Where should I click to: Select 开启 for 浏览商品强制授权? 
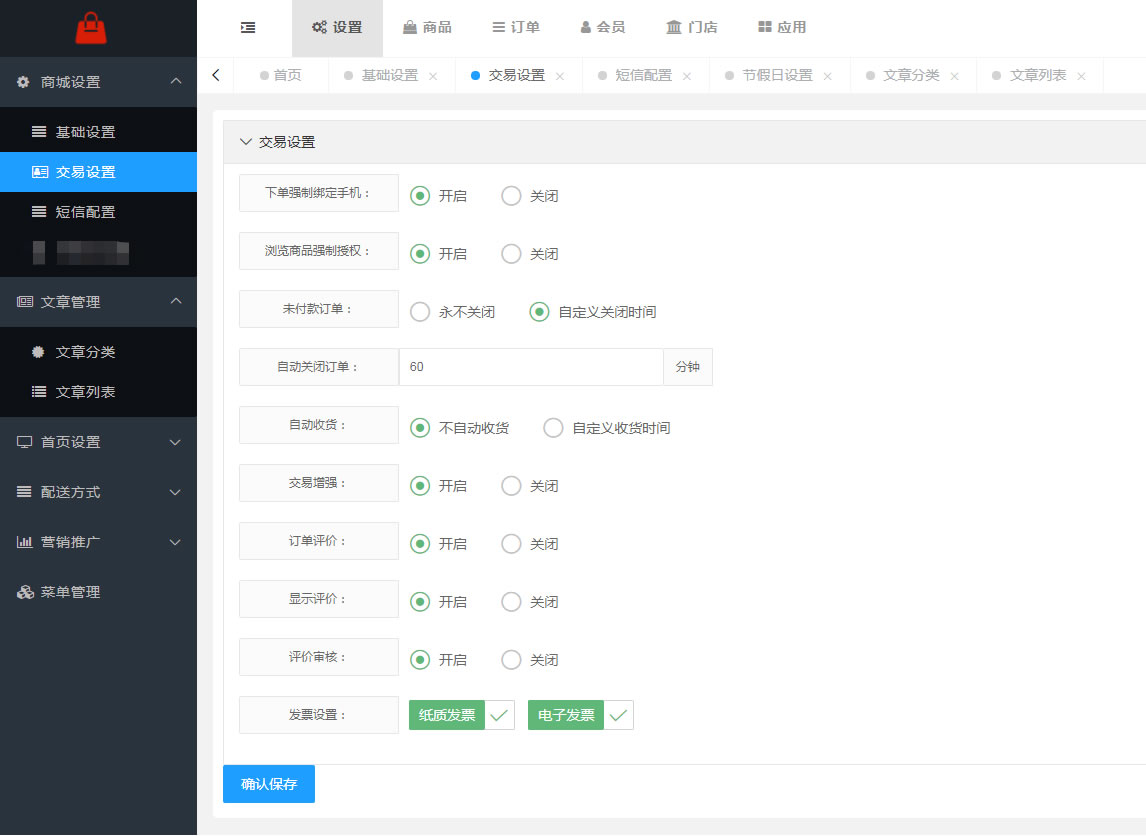click(420, 254)
